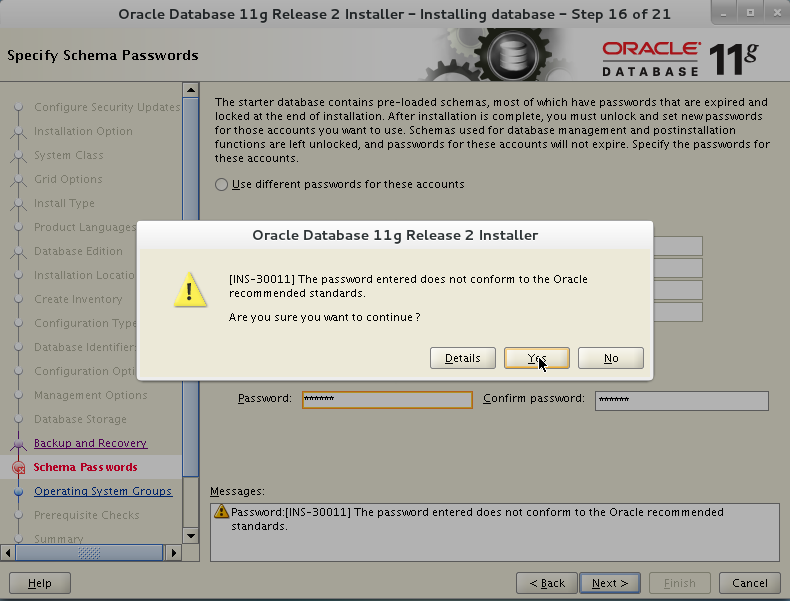
Task: Click the Installation Option step marker
Action: tap(19, 132)
